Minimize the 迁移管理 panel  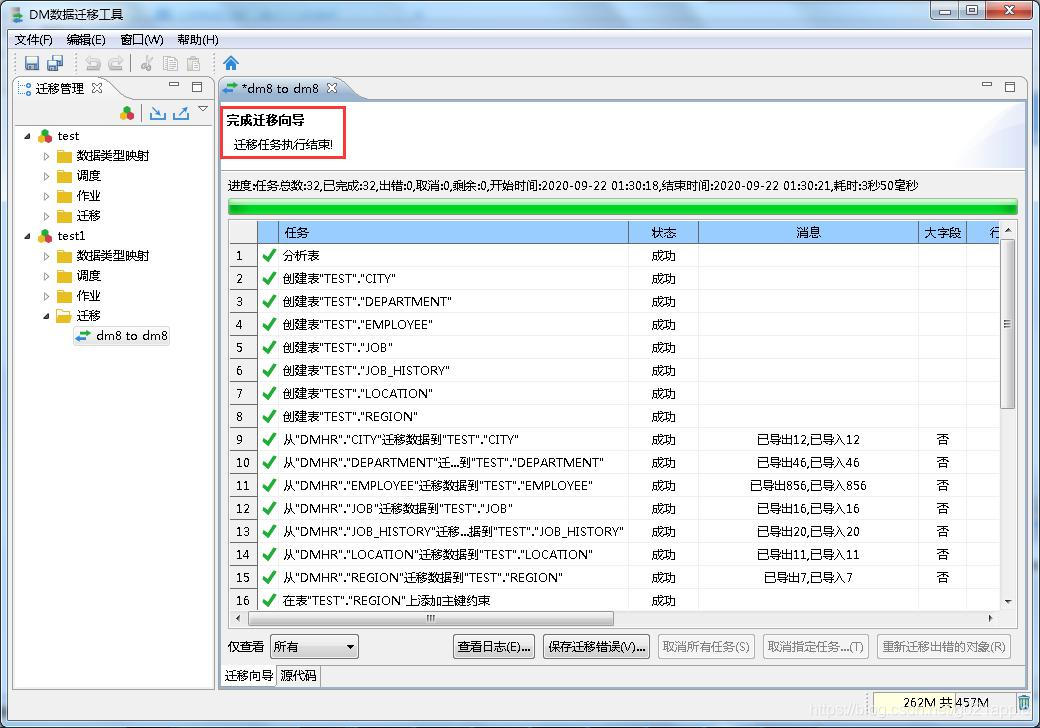(x=174, y=85)
